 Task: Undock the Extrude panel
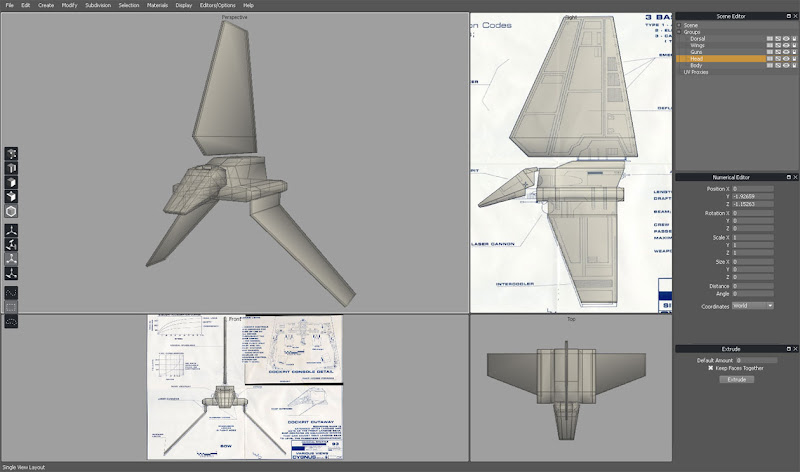tap(788, 349)
